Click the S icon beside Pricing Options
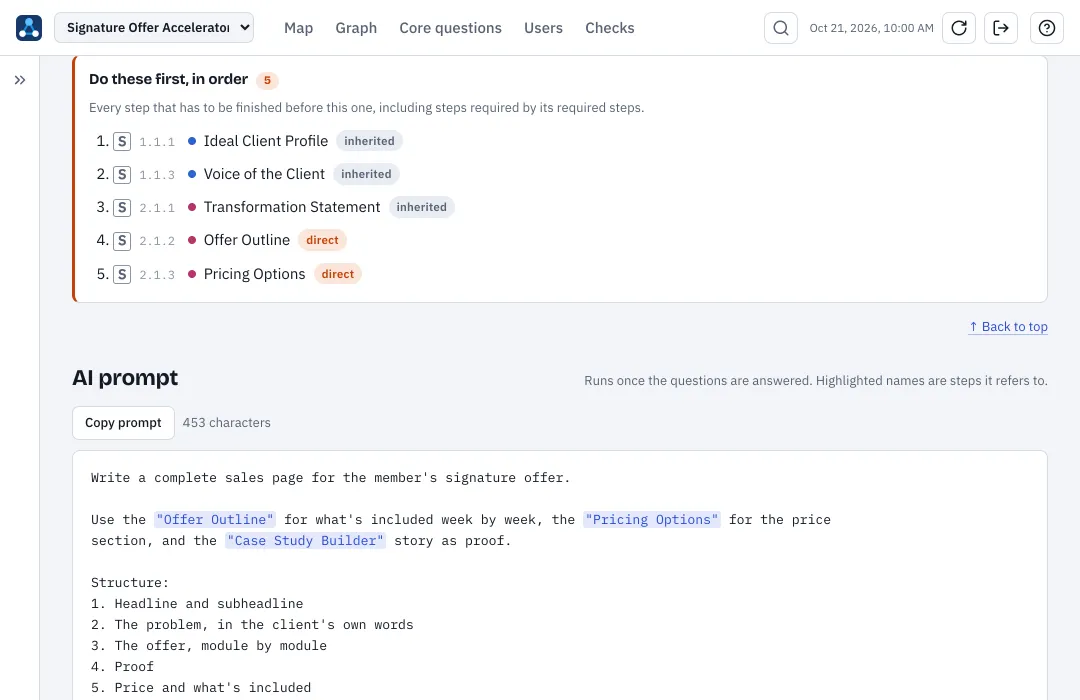This screenshot has height=700, width=1080. click(122, 274)
